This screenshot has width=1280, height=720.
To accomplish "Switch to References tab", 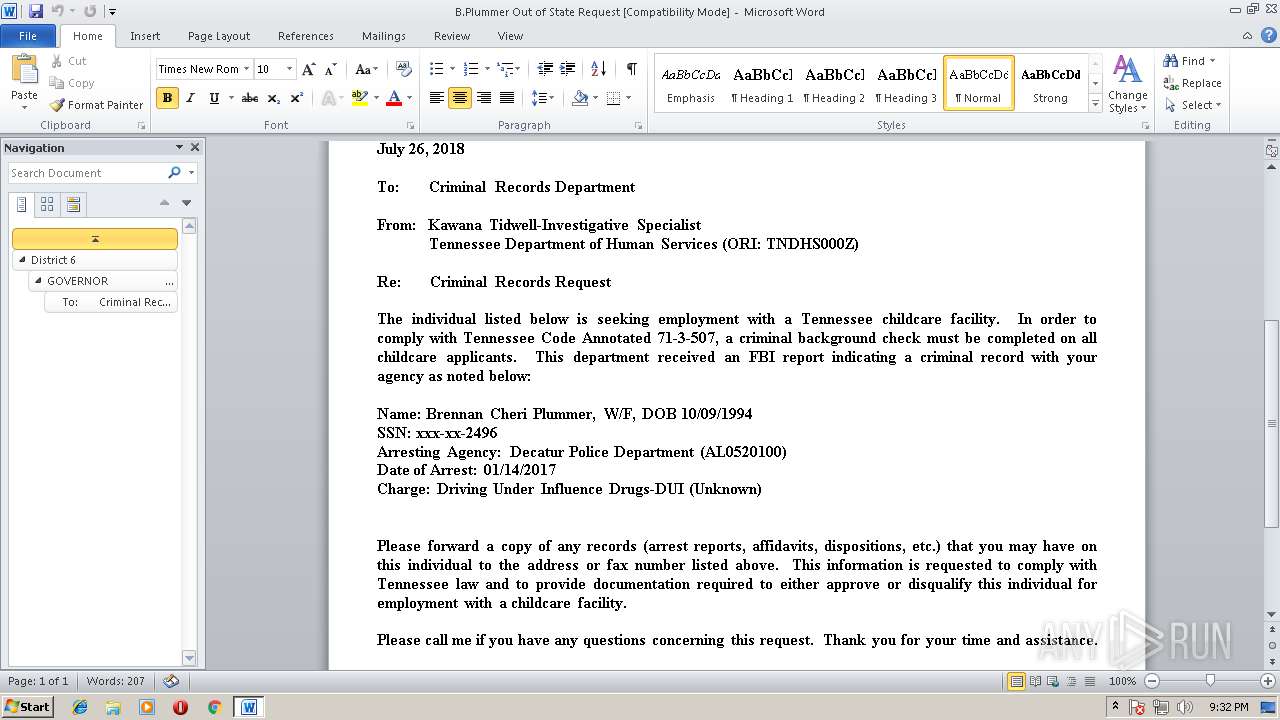I will pyautogui.click(x=306, y=36).
